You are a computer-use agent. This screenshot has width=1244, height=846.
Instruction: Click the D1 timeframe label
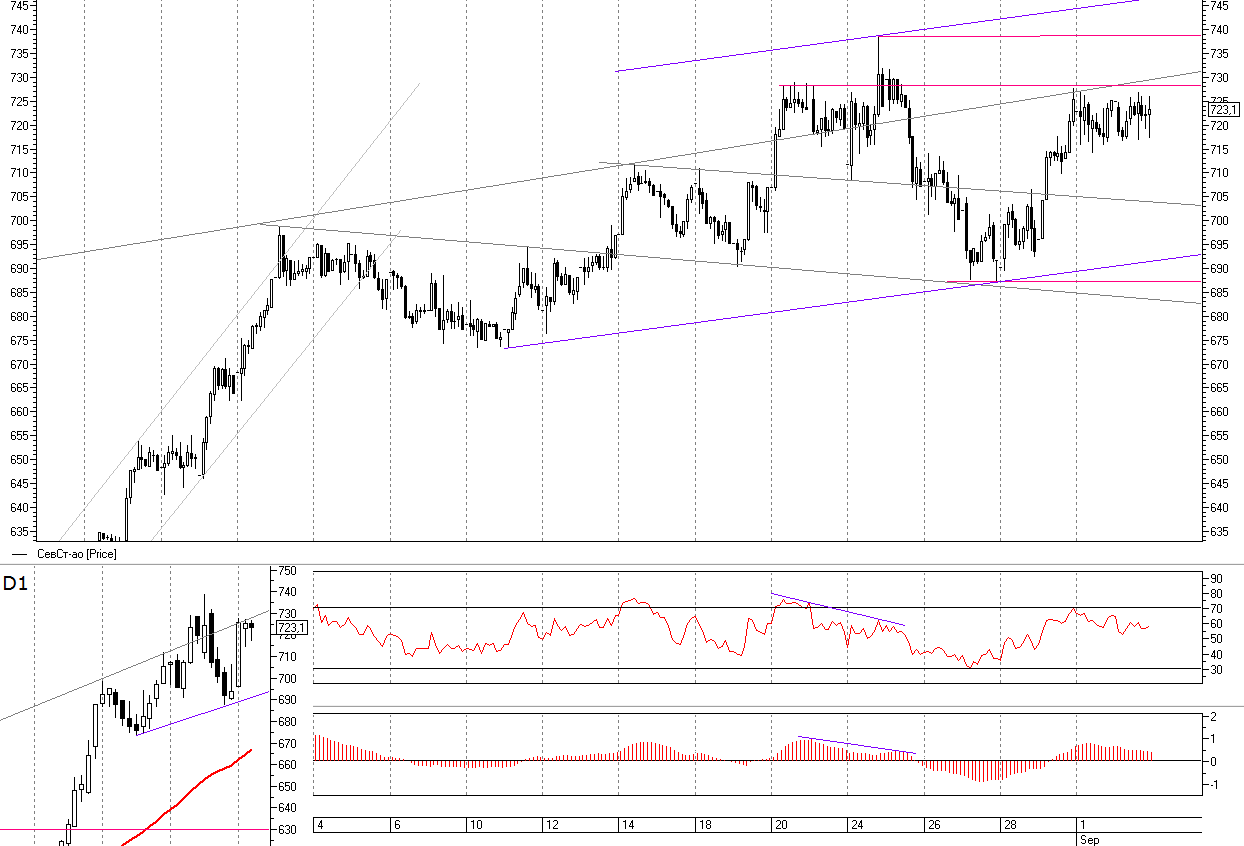[x=15, y=584]
